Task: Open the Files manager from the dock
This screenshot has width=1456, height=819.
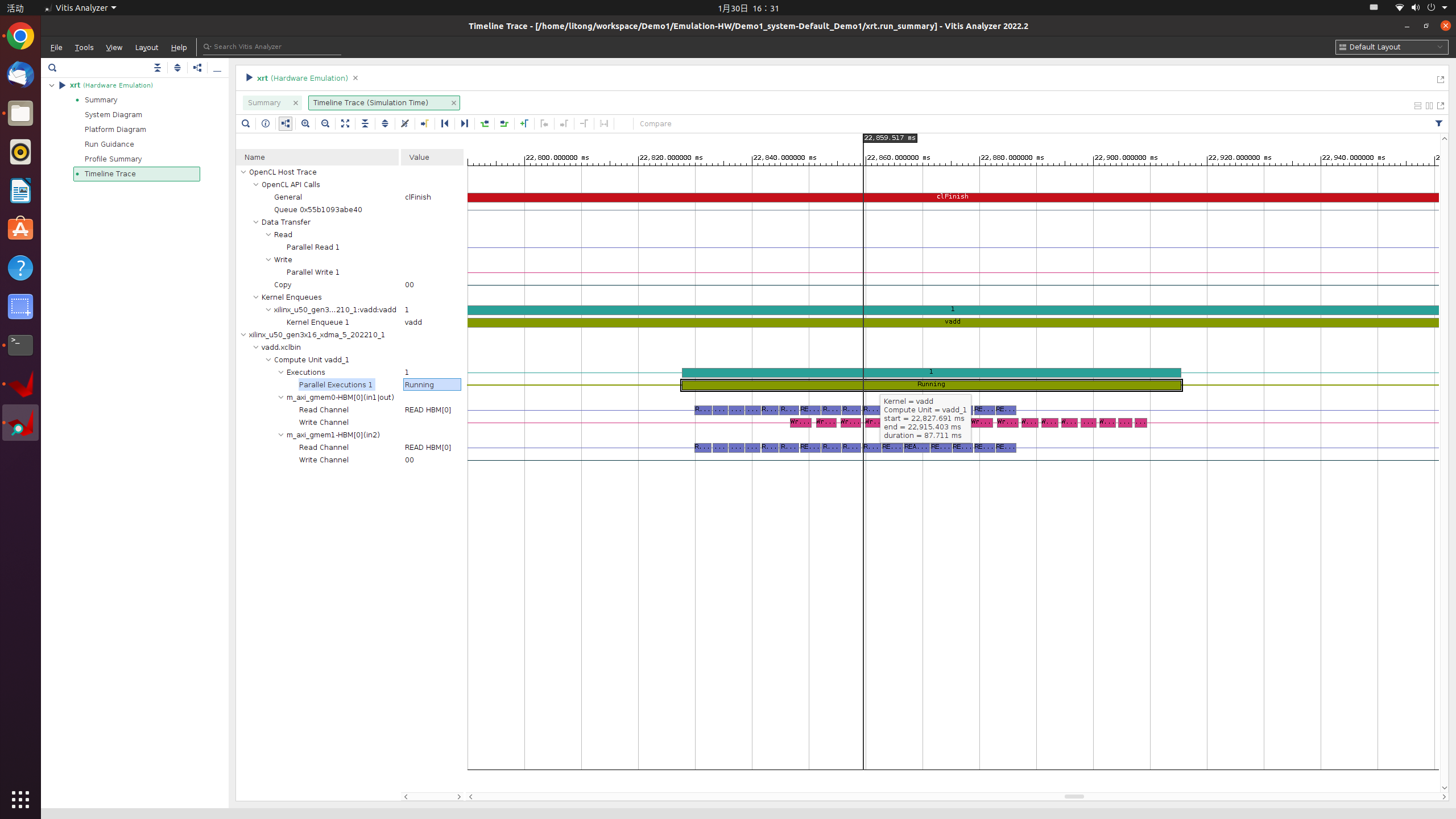Action: (x=20, y=114)
